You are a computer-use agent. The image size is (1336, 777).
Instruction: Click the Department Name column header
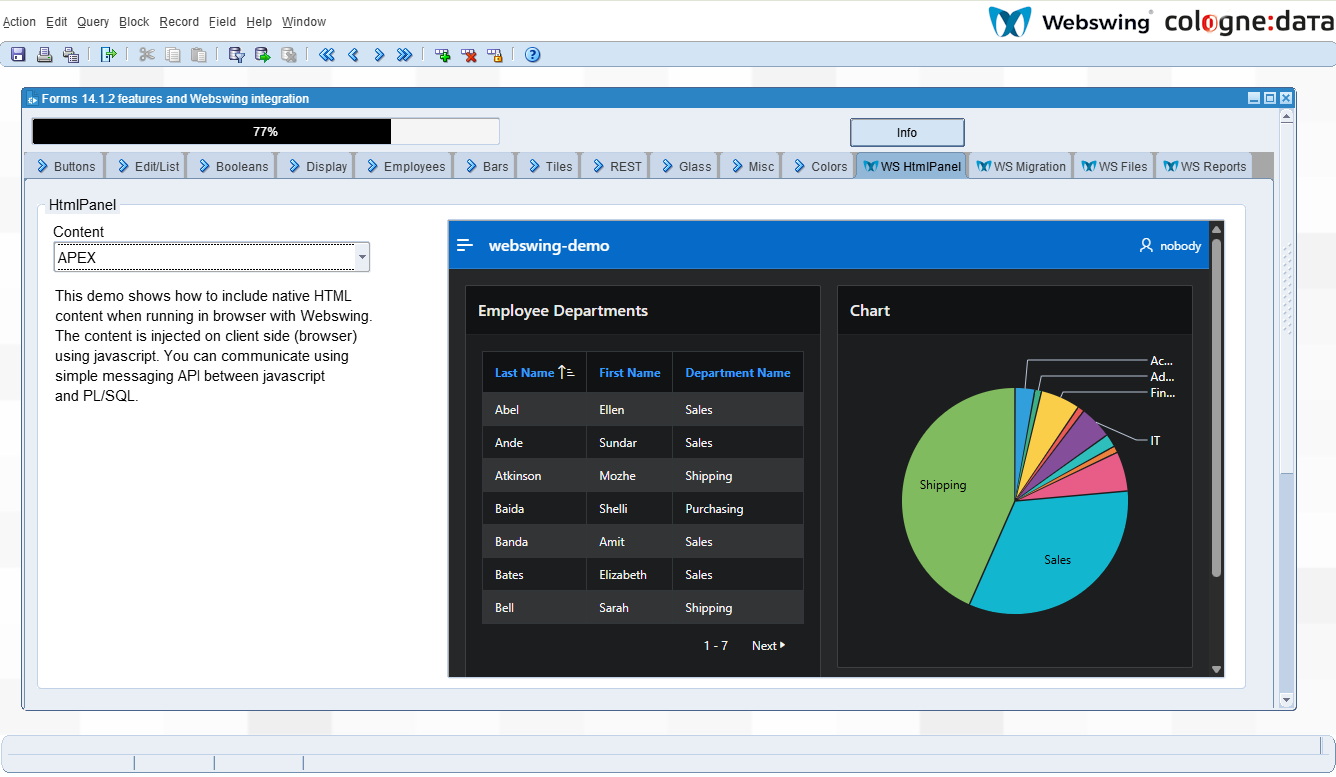click(737, 373)
